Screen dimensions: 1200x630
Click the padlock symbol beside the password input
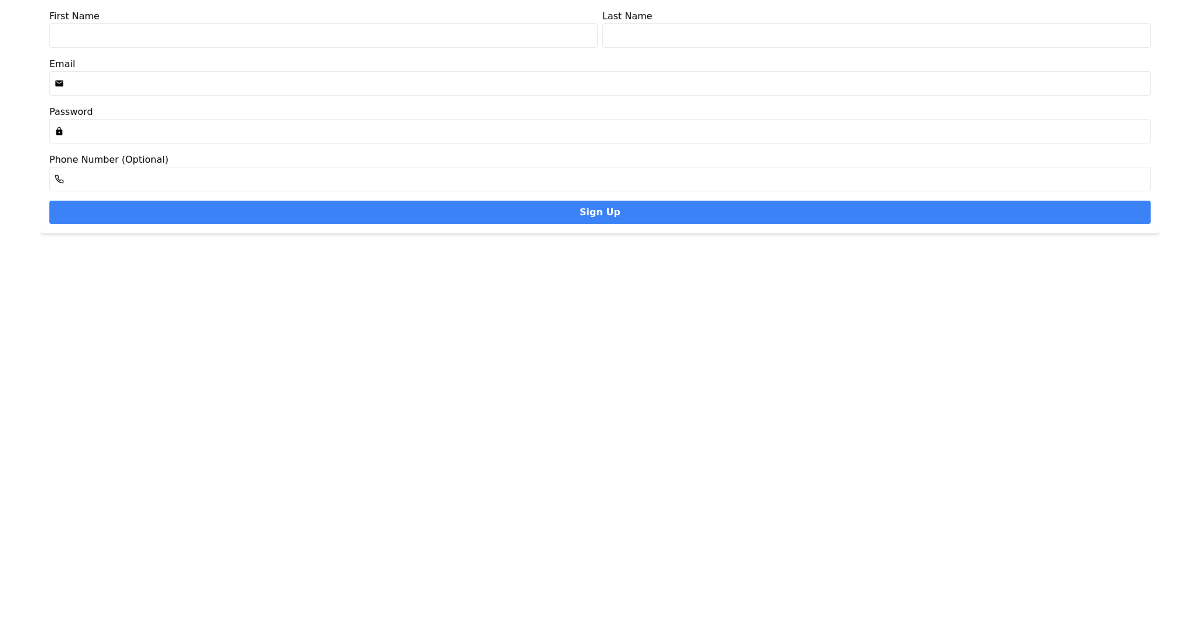[x=59, y=131]
